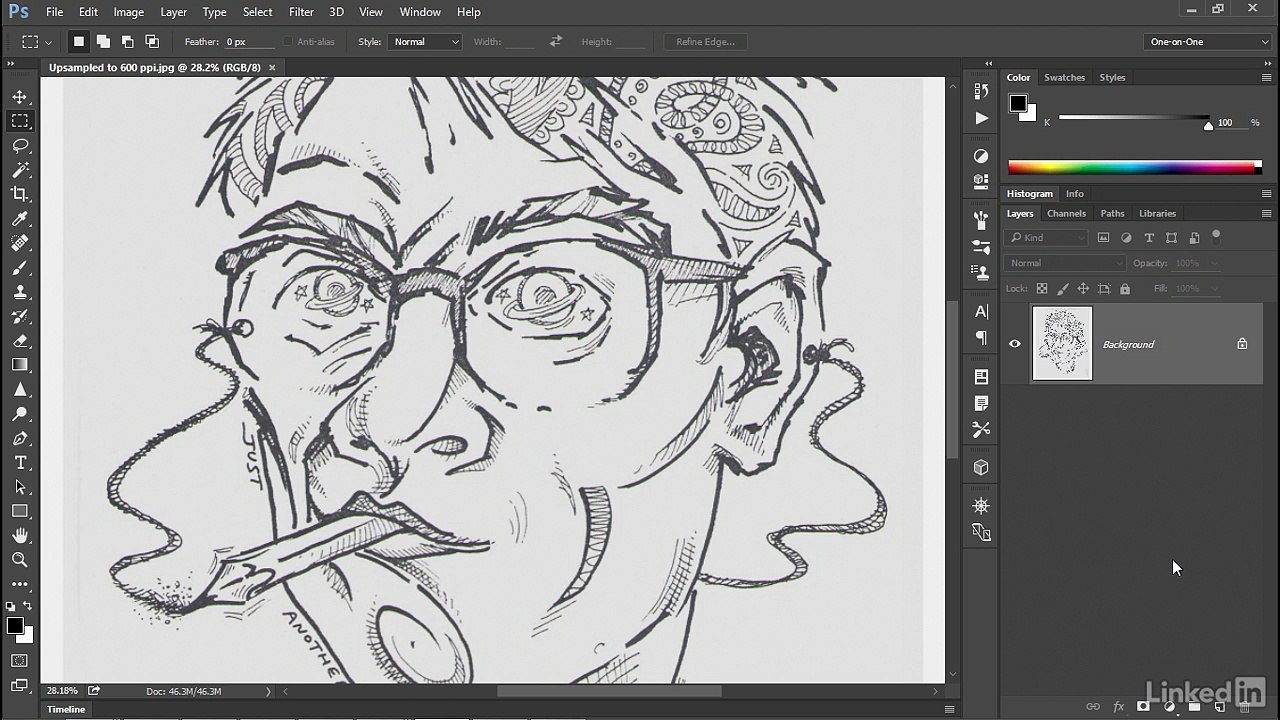1280x720 pixels.
Task: Select the Magic Wand tool
Action: point(20,170)
